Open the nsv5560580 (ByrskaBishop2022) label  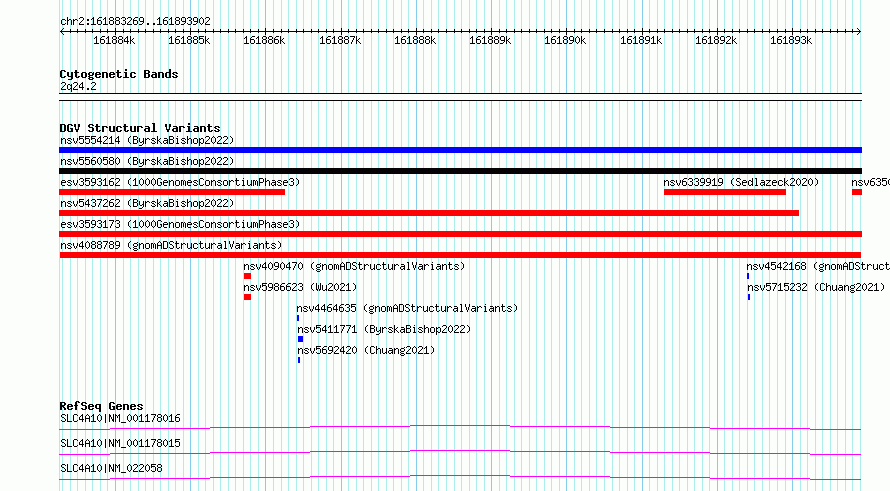point(147,161)
